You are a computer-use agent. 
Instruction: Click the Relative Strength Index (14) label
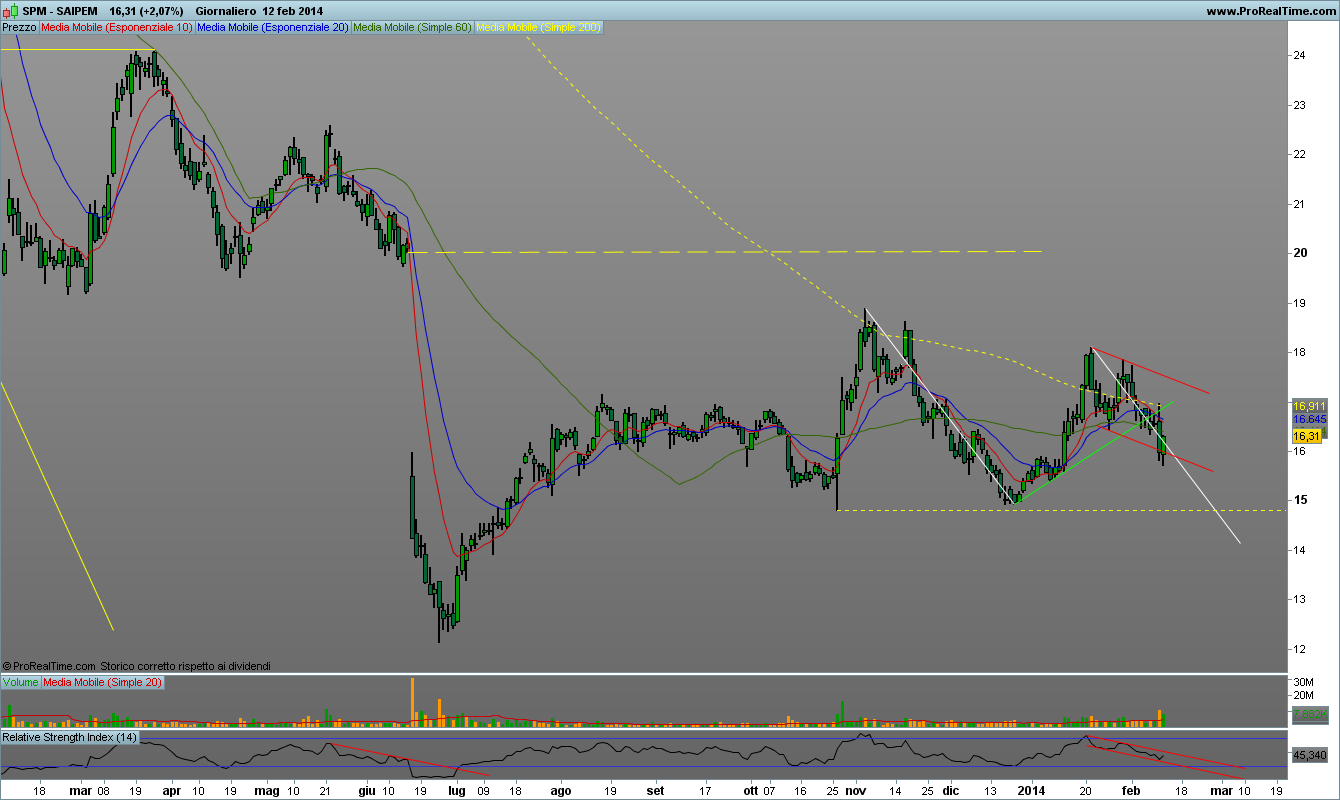pyautogui.click(x=70, y=737)
